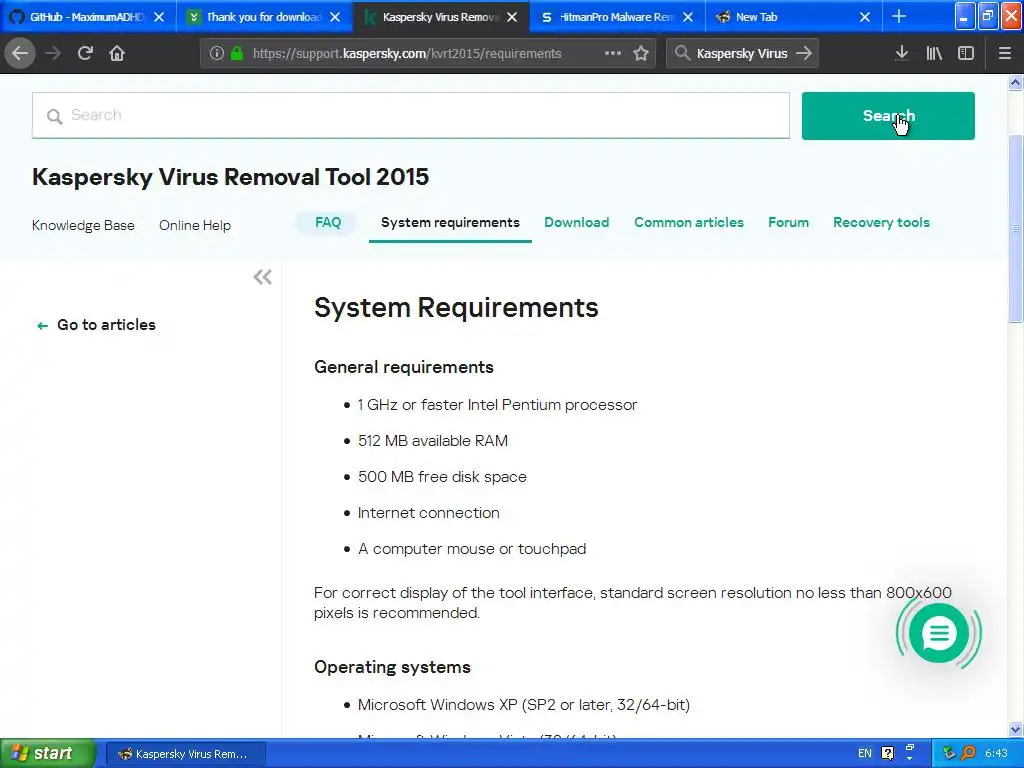
Task: Open the Windows start button
Action: point(48,753)
